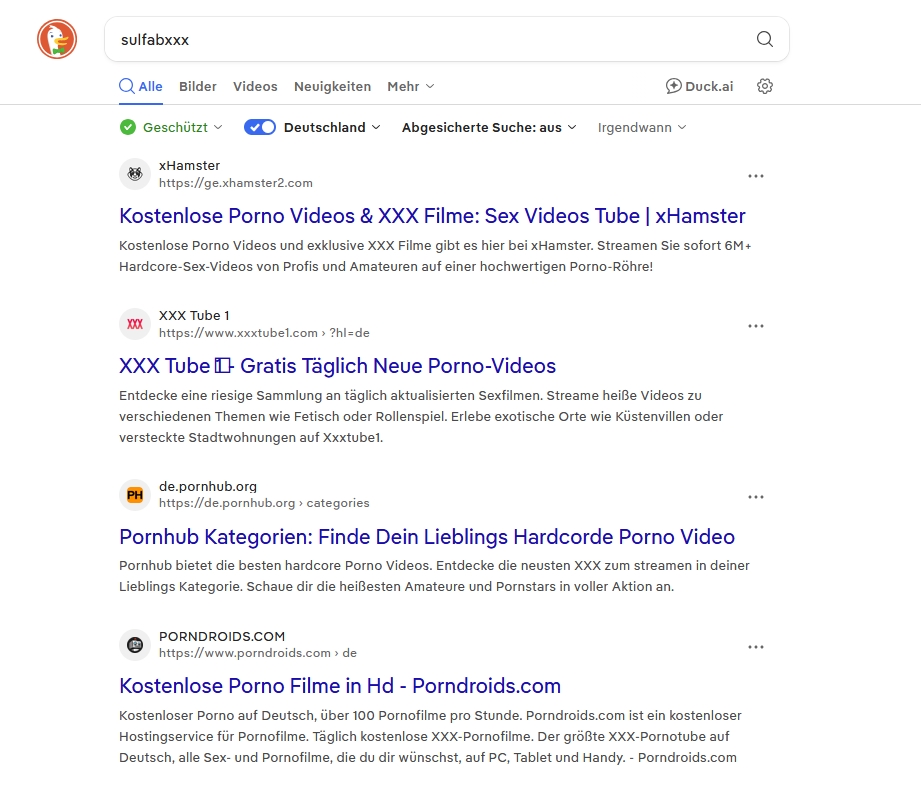The image size is (921, 795).
Task: Open Kostenlose Porno Filme in Hd link
Action: pyautogui.click(x=340, y=686)
